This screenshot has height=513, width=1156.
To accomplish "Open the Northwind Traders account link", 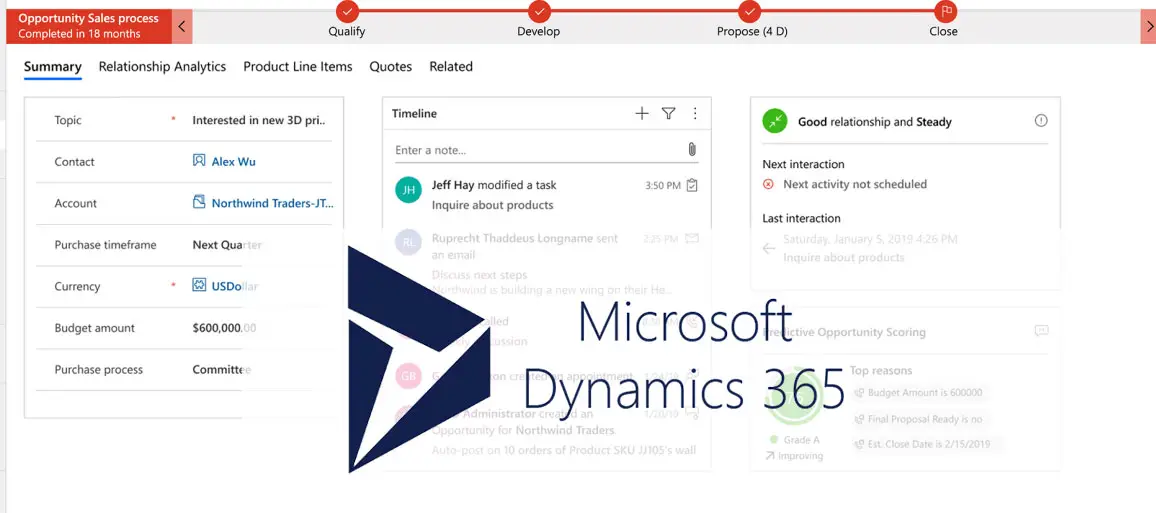I will pos(273,203).
